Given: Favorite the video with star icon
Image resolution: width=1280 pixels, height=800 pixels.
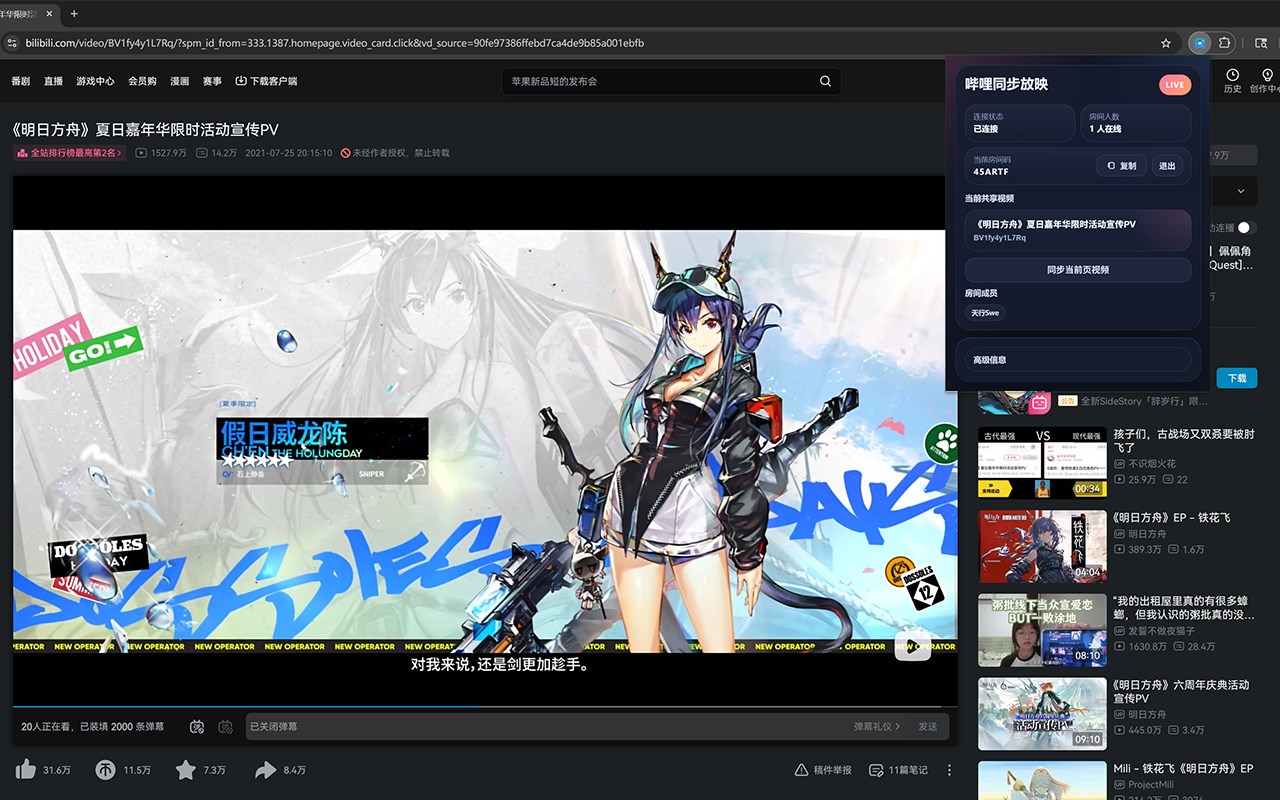Looking at the screenshot, I should pyautogui.click(x=185, y=770).
